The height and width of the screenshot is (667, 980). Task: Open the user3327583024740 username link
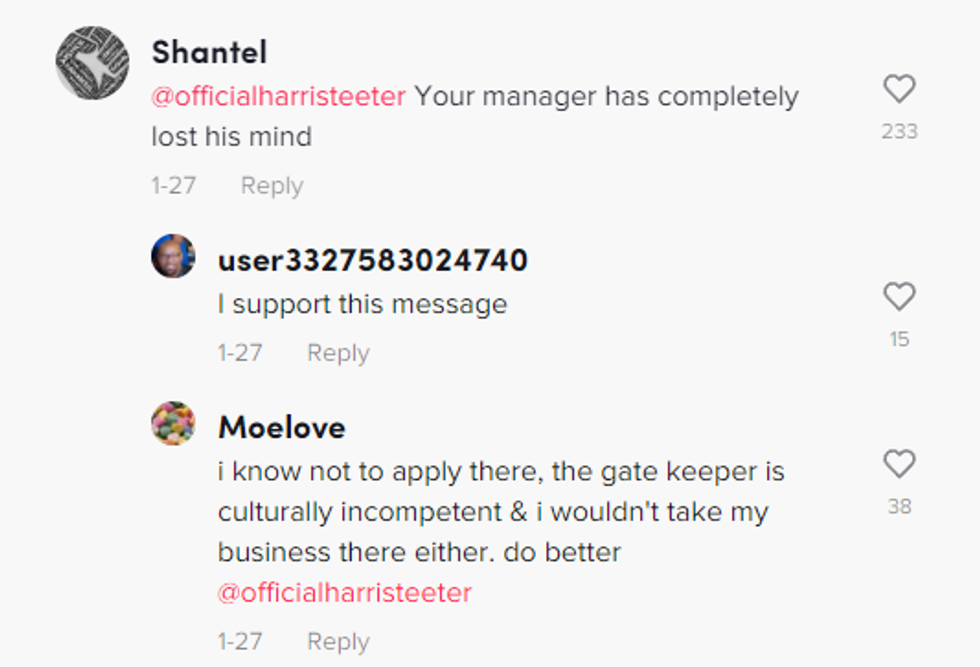click(372, 261)
